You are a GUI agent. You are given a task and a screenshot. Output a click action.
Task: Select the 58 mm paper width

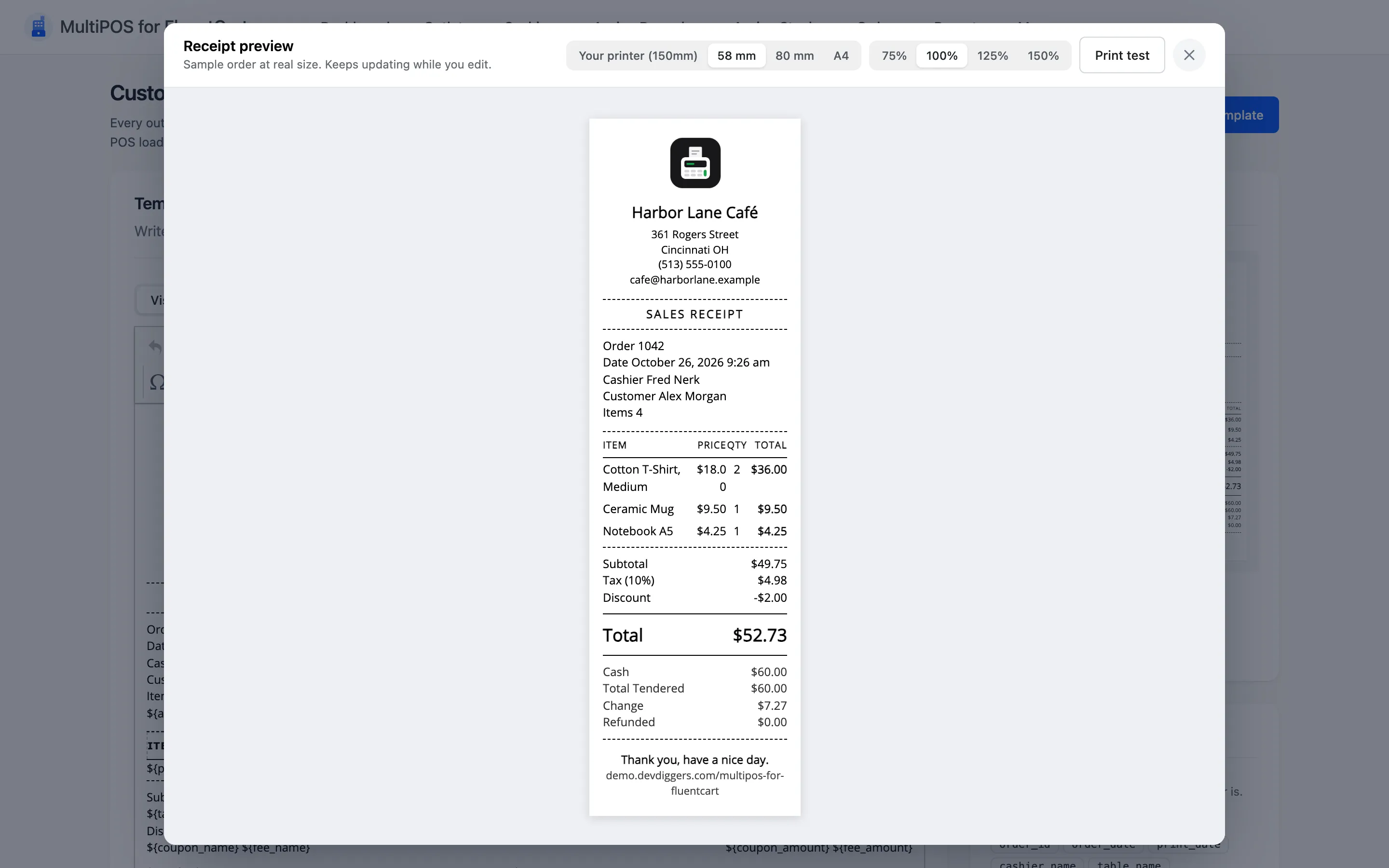pyautogui.click(x=736, y=55)
